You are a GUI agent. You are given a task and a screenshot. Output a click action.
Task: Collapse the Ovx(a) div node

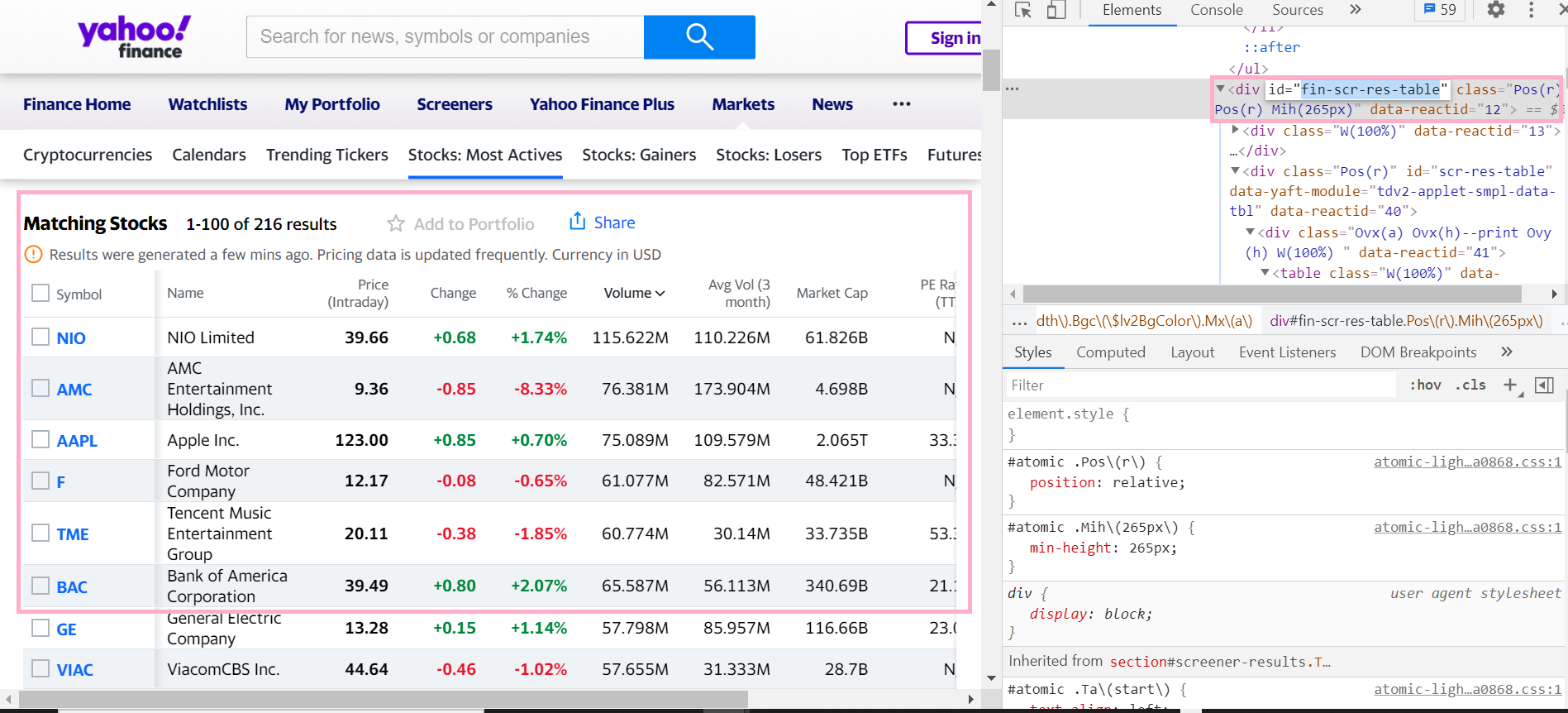pyautogui.click(x=1250, y=232)
